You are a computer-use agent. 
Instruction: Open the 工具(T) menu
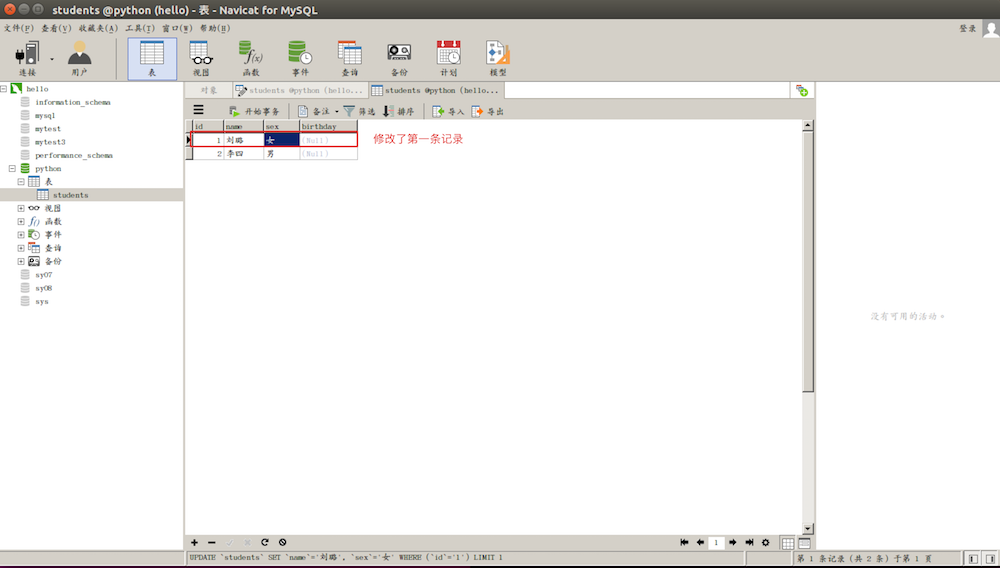coord(140,28)
